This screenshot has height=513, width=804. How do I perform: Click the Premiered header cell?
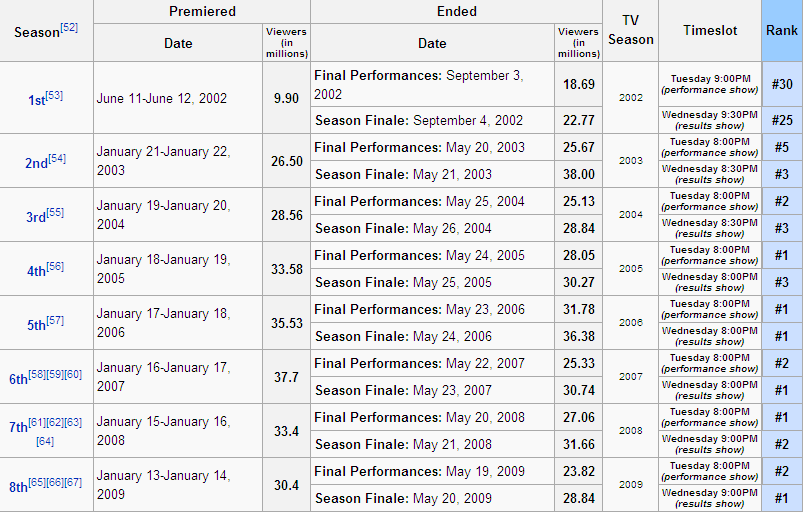coord(202,12)
